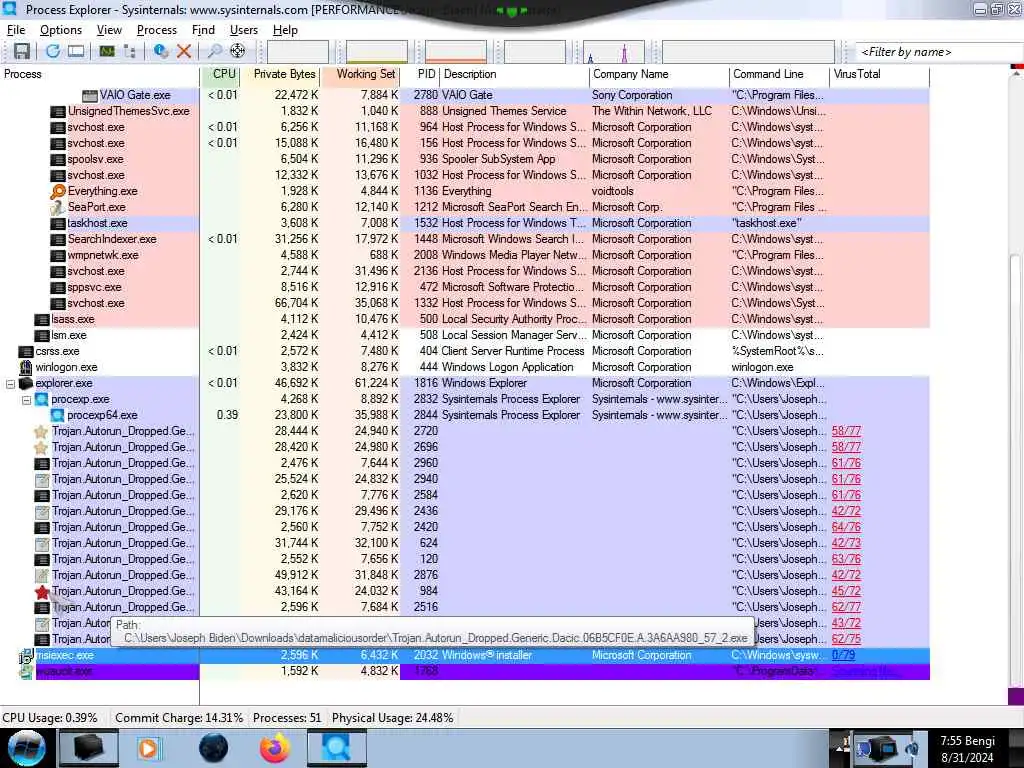Sort by the VirusTotal column header
1024x768 pixels.
pyautogui.click(x=880, y=74)
